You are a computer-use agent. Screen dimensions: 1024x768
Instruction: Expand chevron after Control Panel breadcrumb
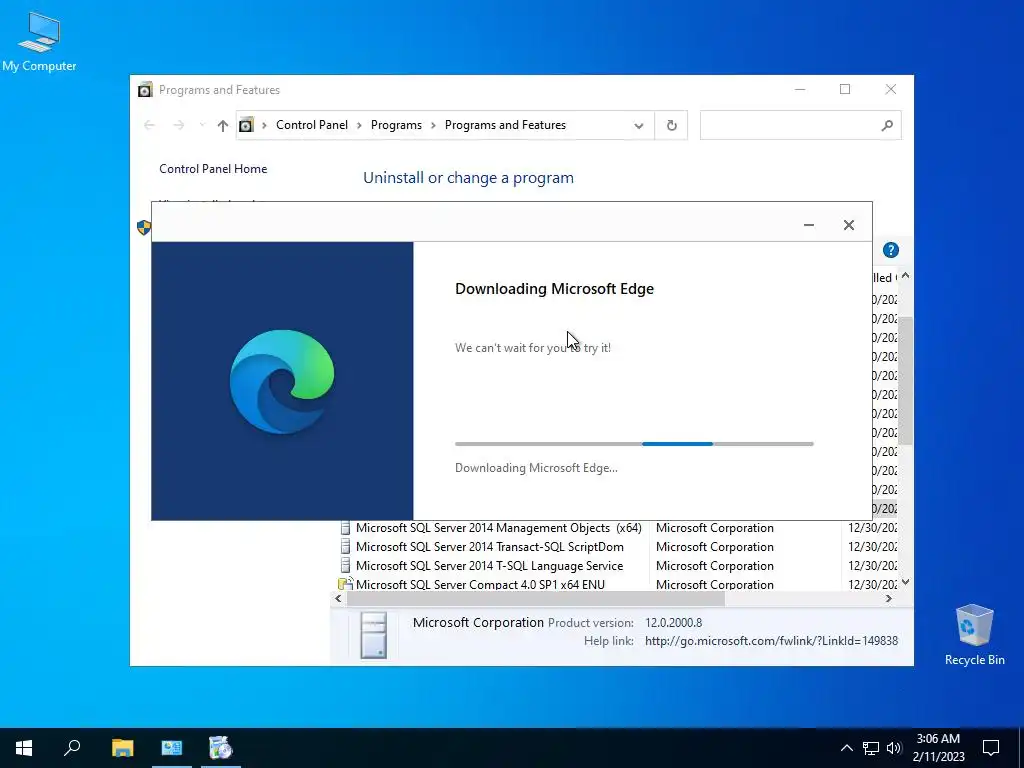point(359,125)
